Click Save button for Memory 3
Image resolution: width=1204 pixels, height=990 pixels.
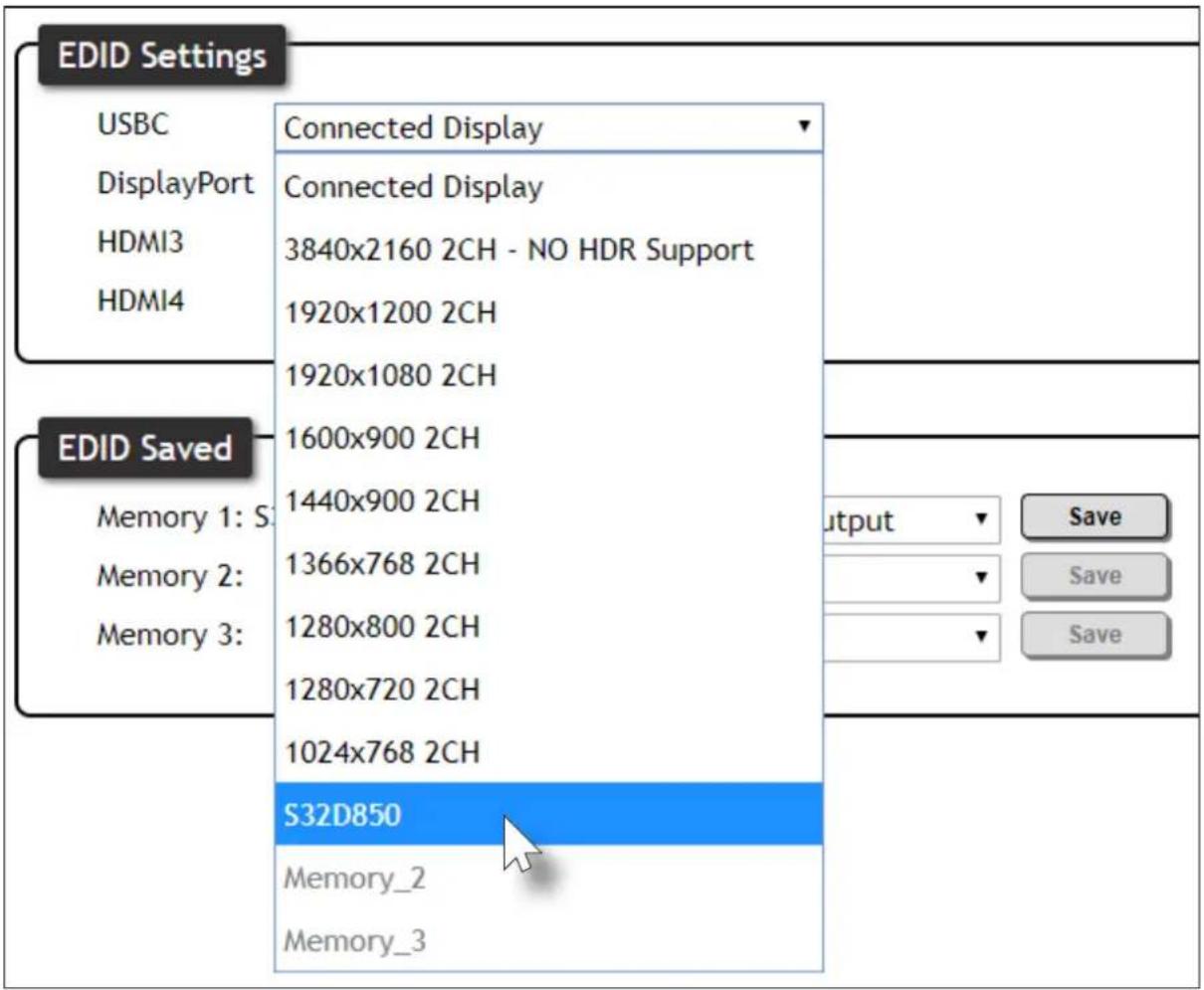(x=1095, y=635)
